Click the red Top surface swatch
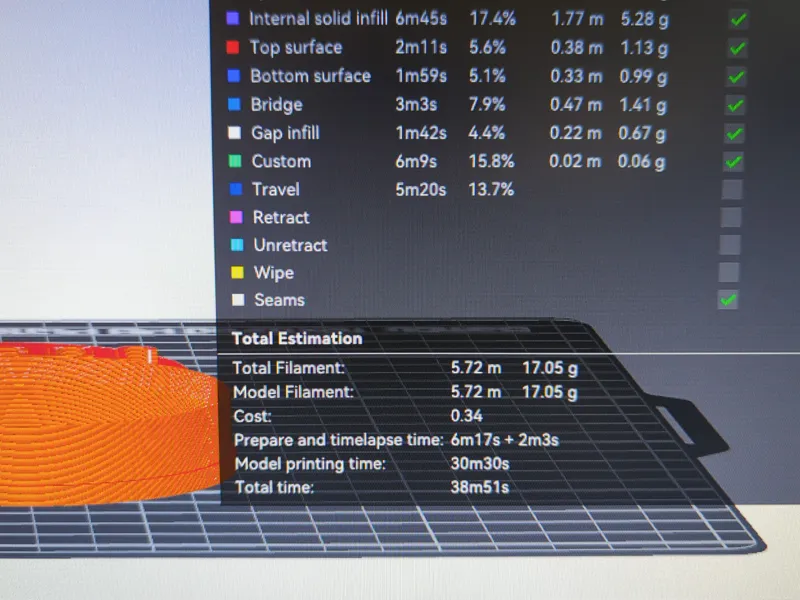 click(x=233, y=47)
